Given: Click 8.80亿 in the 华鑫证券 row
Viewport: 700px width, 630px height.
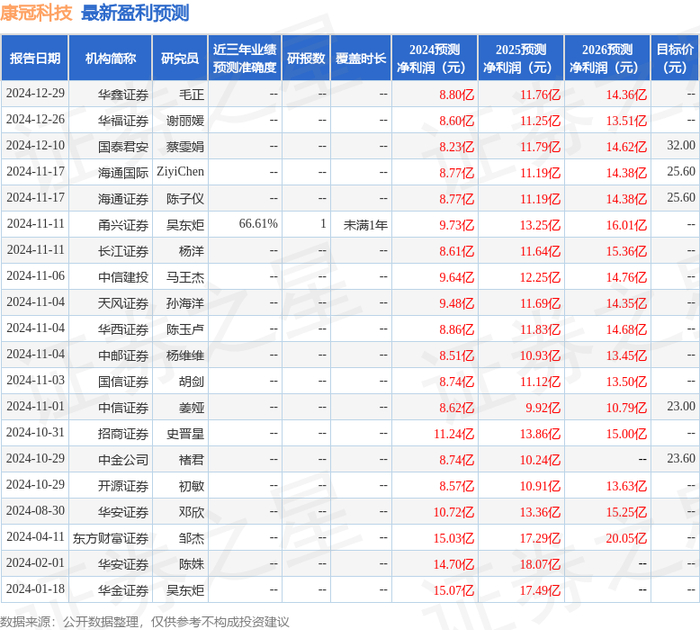Looking at the screenshot, I should [x=456, y=95].
